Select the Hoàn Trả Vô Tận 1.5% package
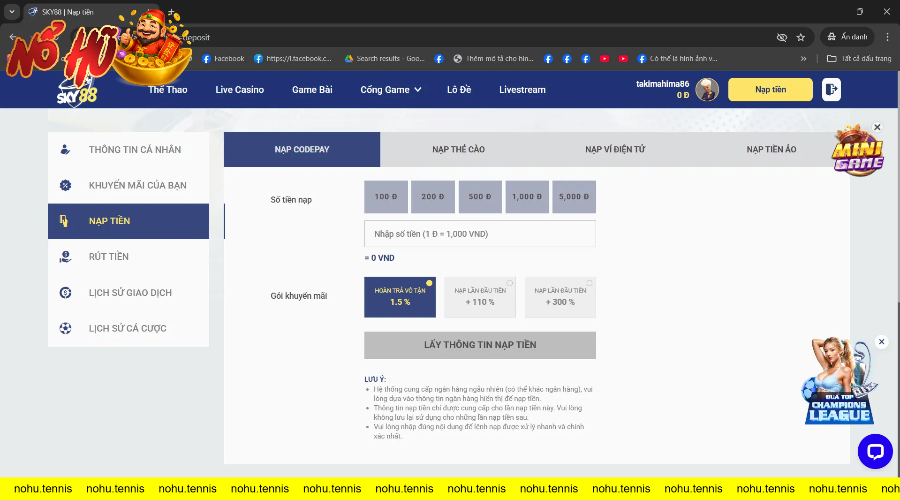Screen dimensions: 900x500 400,297
